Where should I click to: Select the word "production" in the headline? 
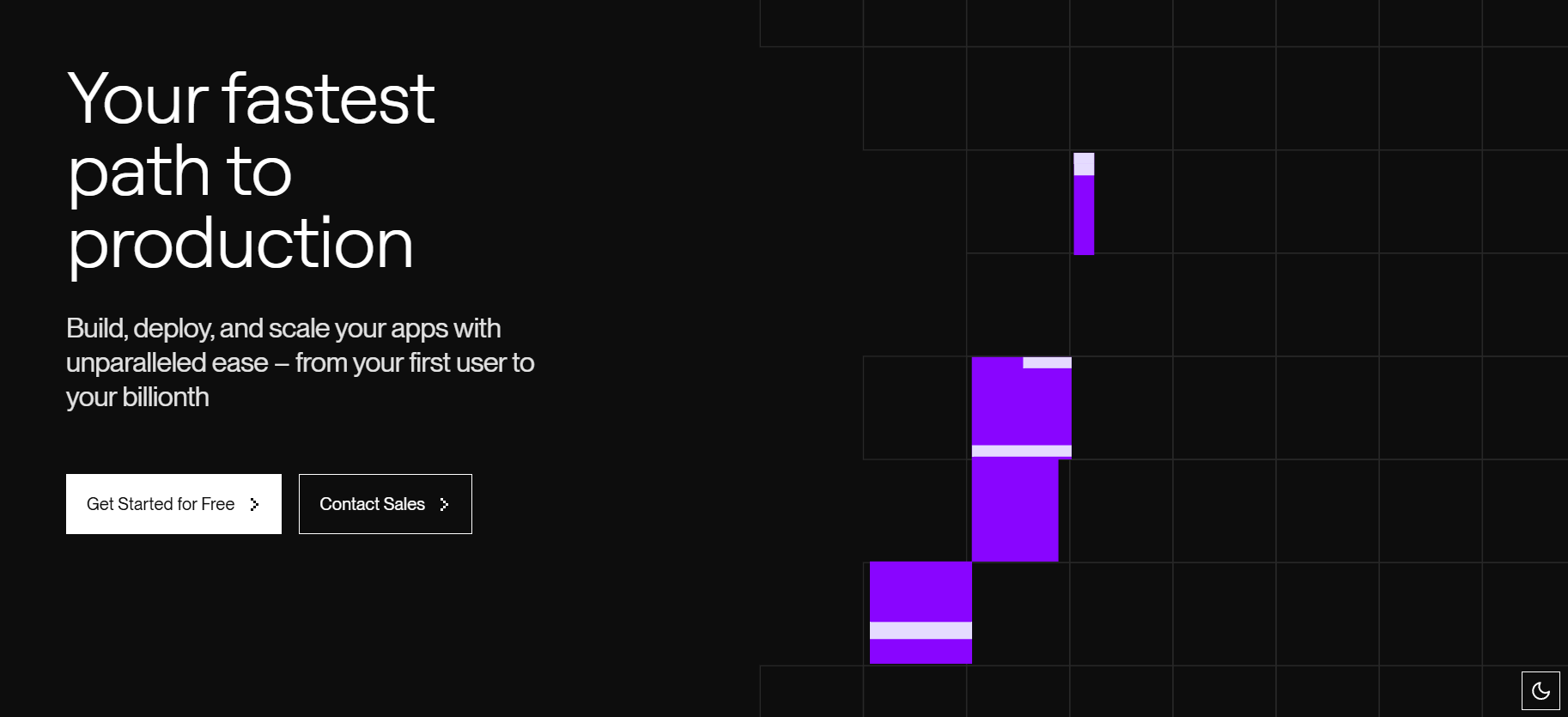[240, 245]
